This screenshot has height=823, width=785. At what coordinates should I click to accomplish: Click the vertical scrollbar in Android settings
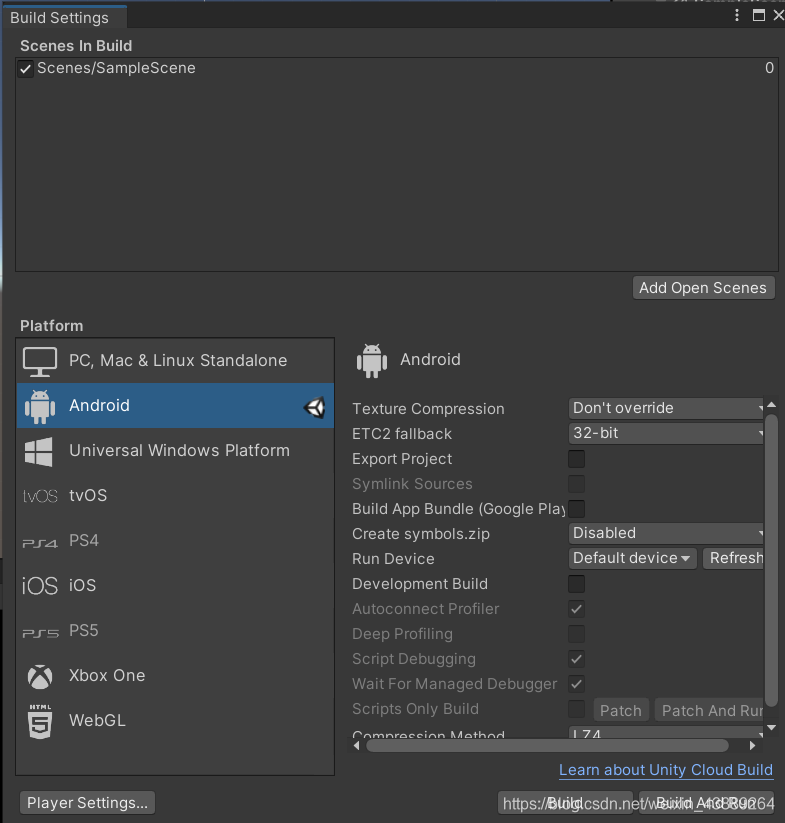pyautogui.click(x=771, y=560)
